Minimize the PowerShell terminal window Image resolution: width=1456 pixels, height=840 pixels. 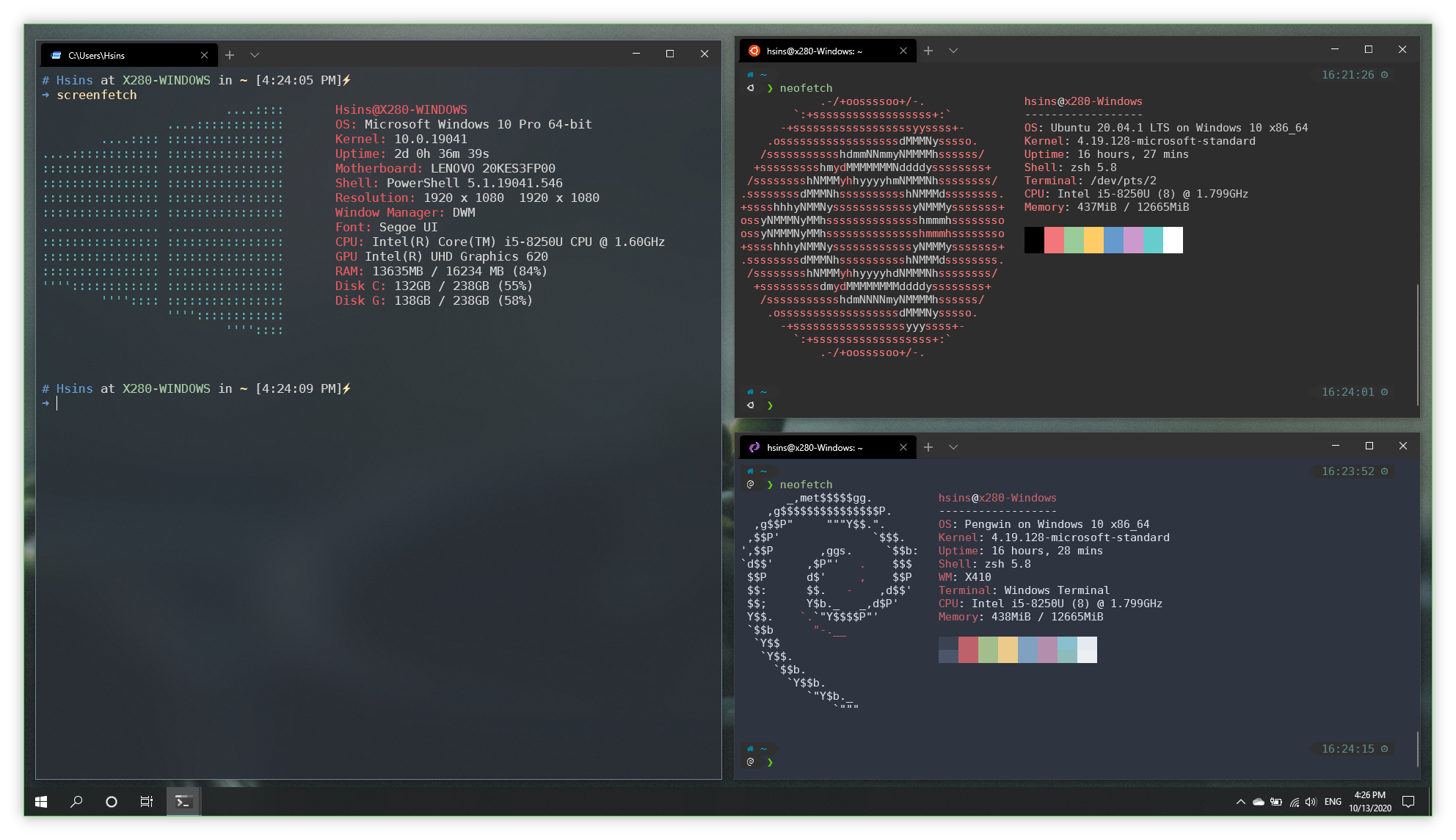click(x=636, y=54)
